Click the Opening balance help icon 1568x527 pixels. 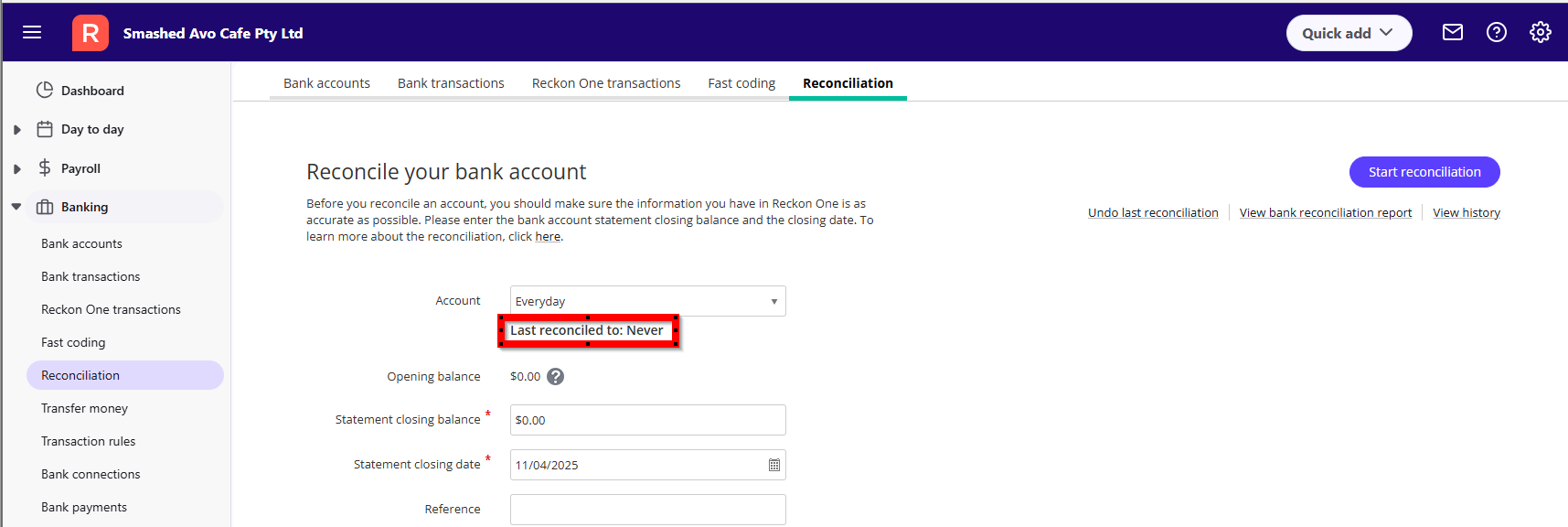pos(556,376)
